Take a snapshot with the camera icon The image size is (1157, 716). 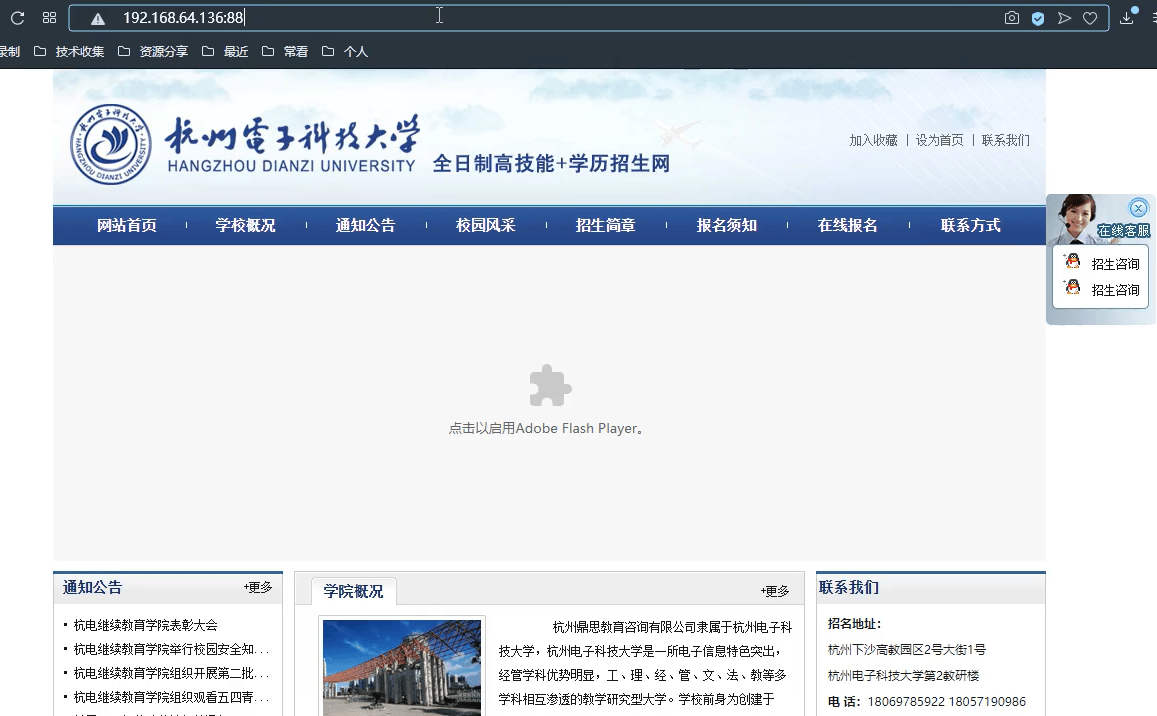[1012, 18]
